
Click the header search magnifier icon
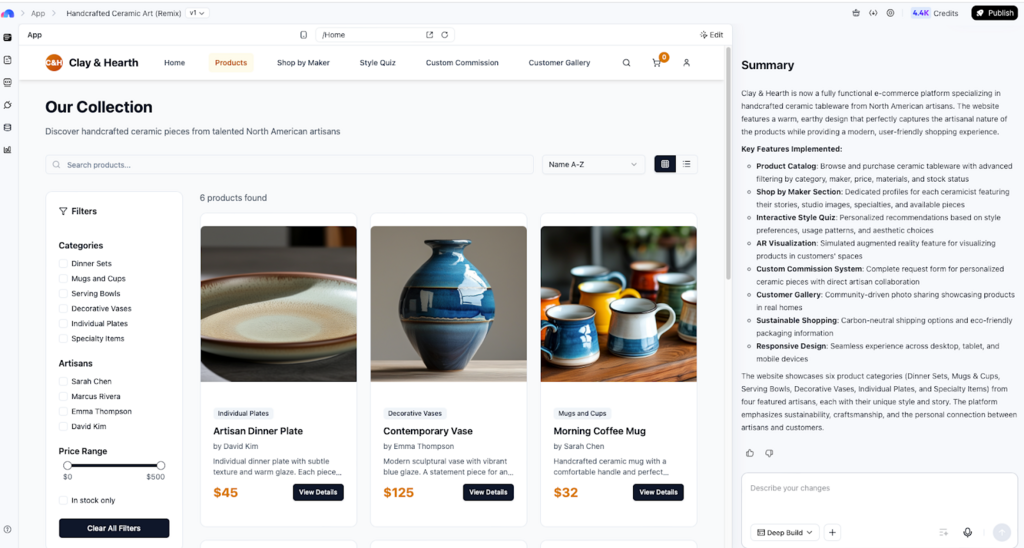[626, 63]
